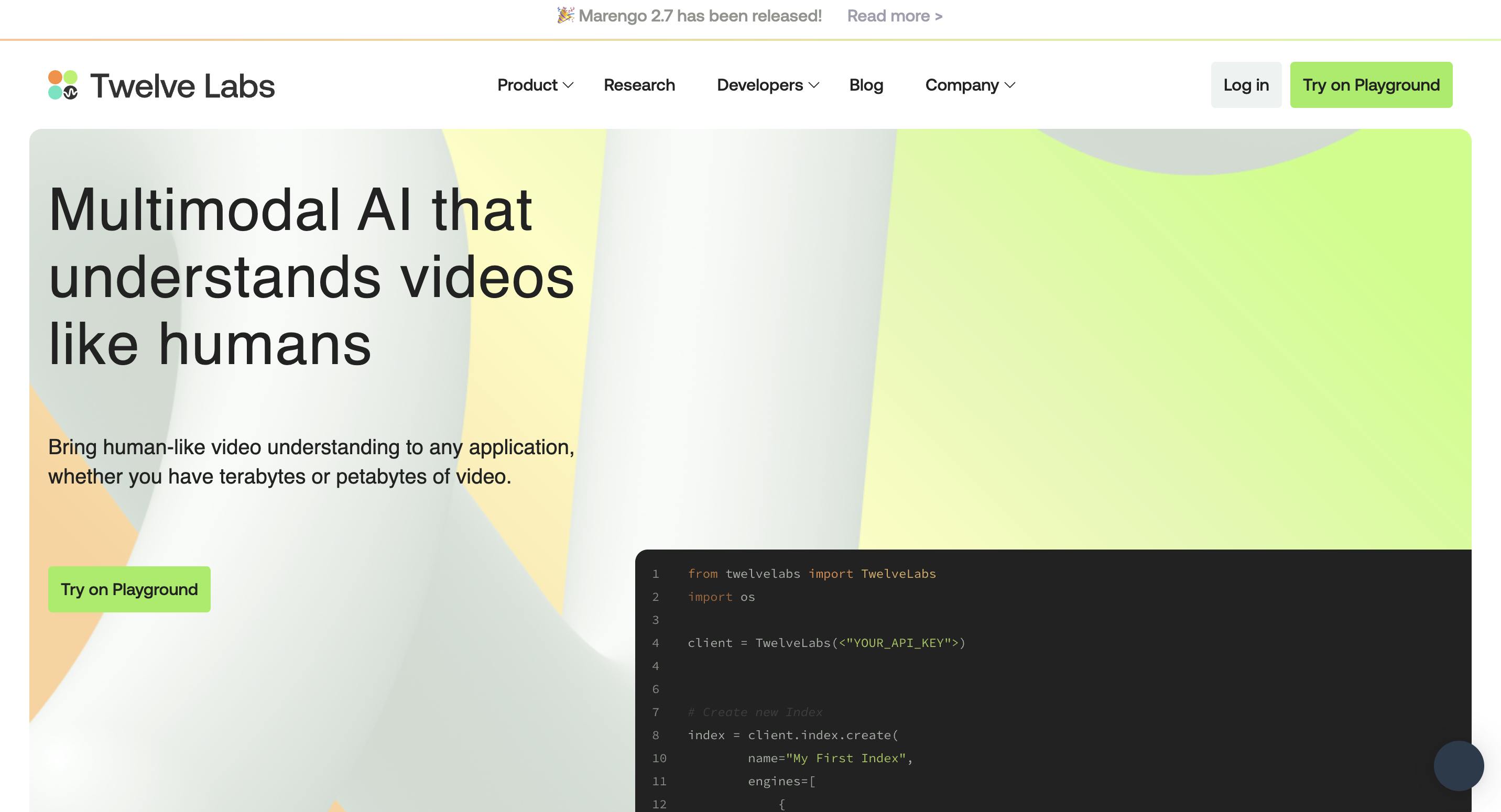Visit the Blog page
The height and width of the screenshot is (812, 1501).
coord(866,85)
